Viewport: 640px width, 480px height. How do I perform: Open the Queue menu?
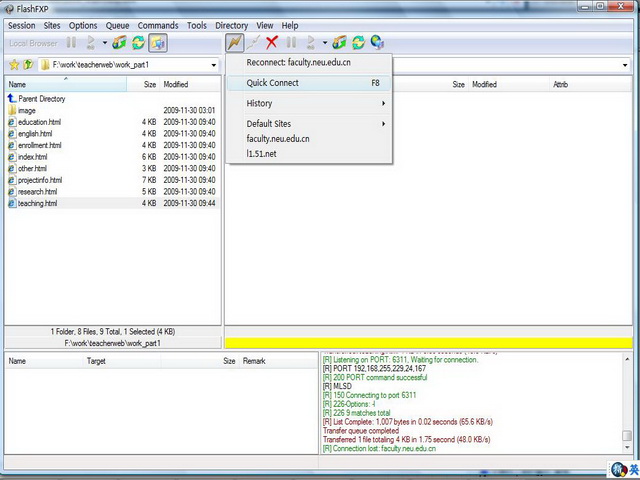point(117,25)
